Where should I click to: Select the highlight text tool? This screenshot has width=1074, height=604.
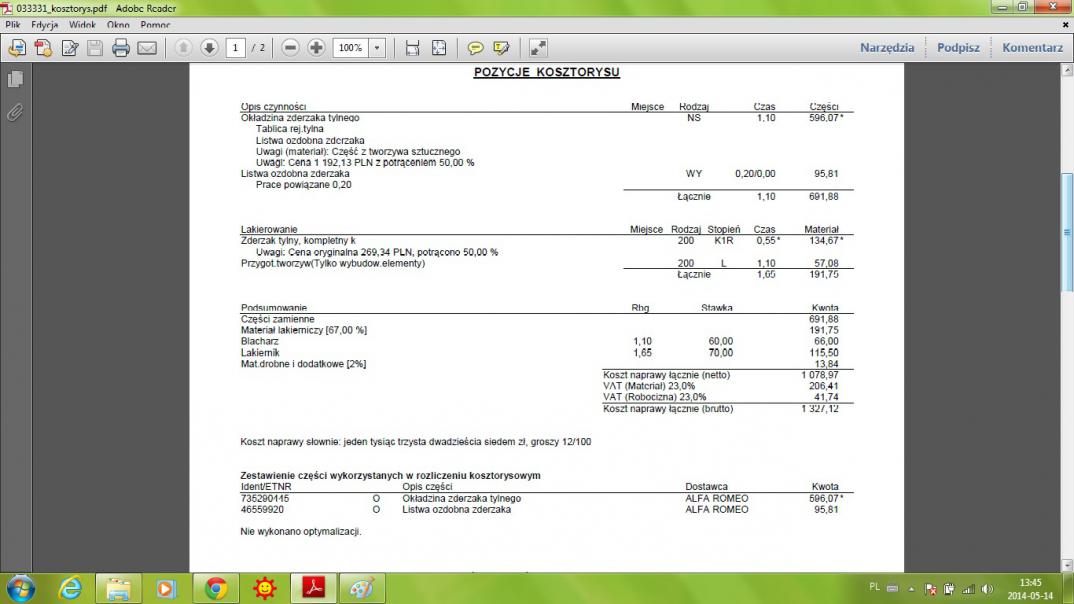(501, 48)
